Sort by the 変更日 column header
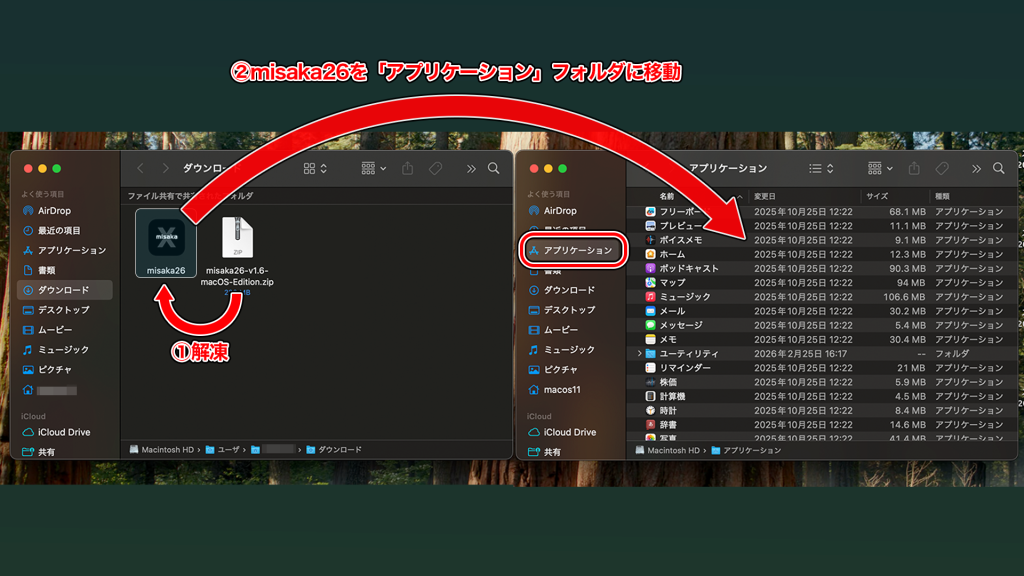This screenshot has height=576, width=1024. coord(765,196)
